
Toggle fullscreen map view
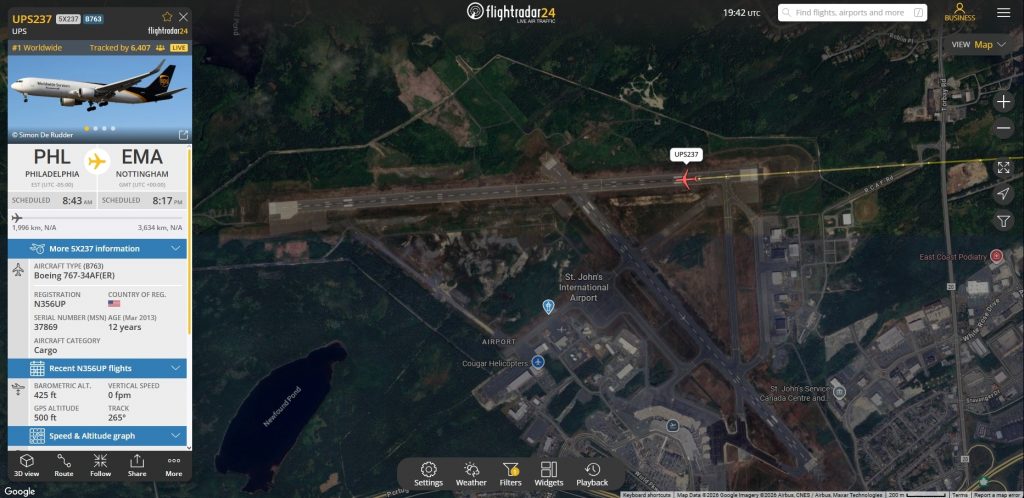[x=1004, y=167]
